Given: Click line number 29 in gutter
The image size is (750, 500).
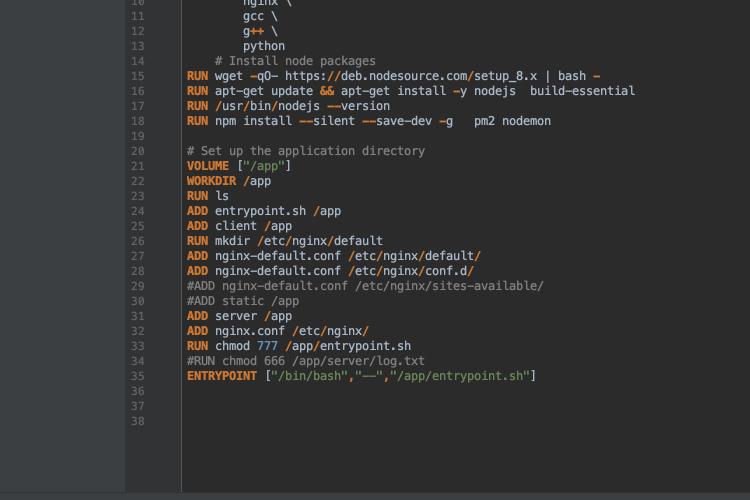Looking at the screenshot, I should (138, 286).
